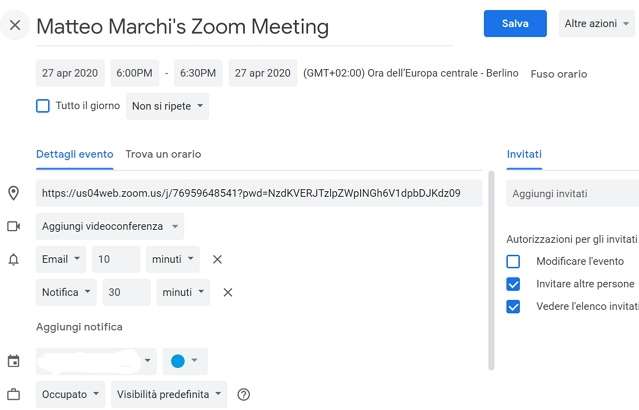Click the location pin icon
The width and height of the screenshot is (639, 410).
click(14, 193)
